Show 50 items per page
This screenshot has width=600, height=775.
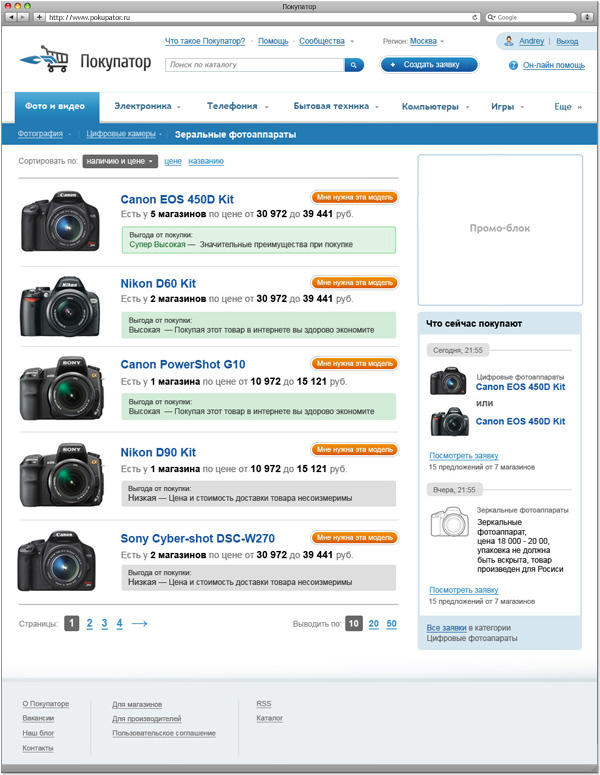pyautogui.click(x=391, y=624)
